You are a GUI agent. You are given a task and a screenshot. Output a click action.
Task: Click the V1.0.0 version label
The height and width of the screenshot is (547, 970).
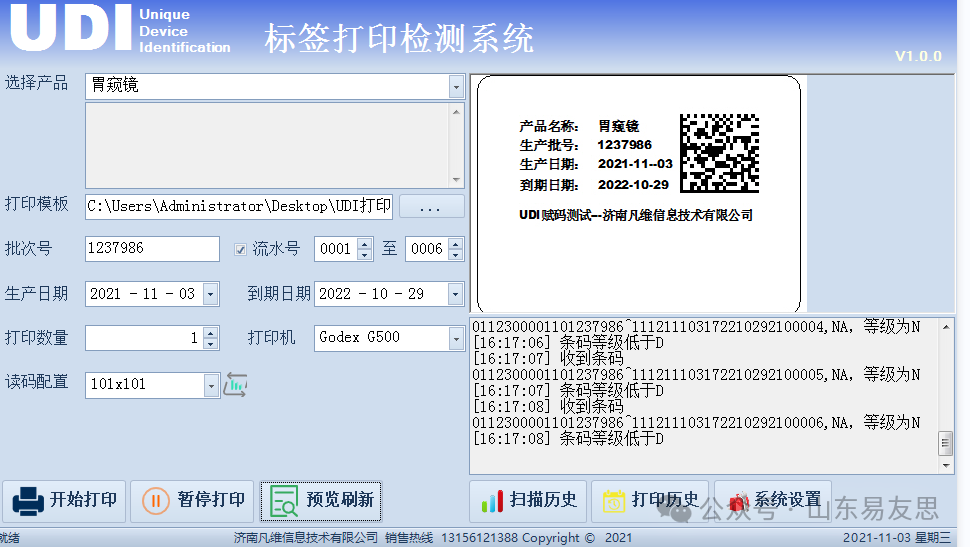(918, 56)
